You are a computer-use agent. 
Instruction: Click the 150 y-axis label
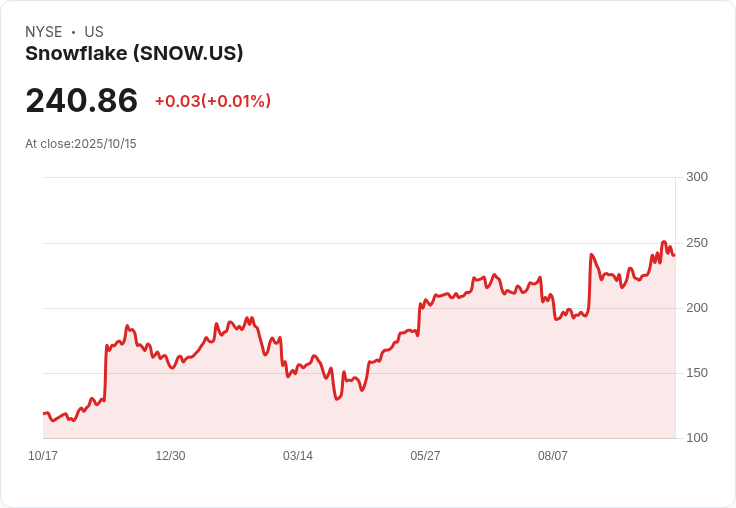pyautogui.click(x=696, y=373)
